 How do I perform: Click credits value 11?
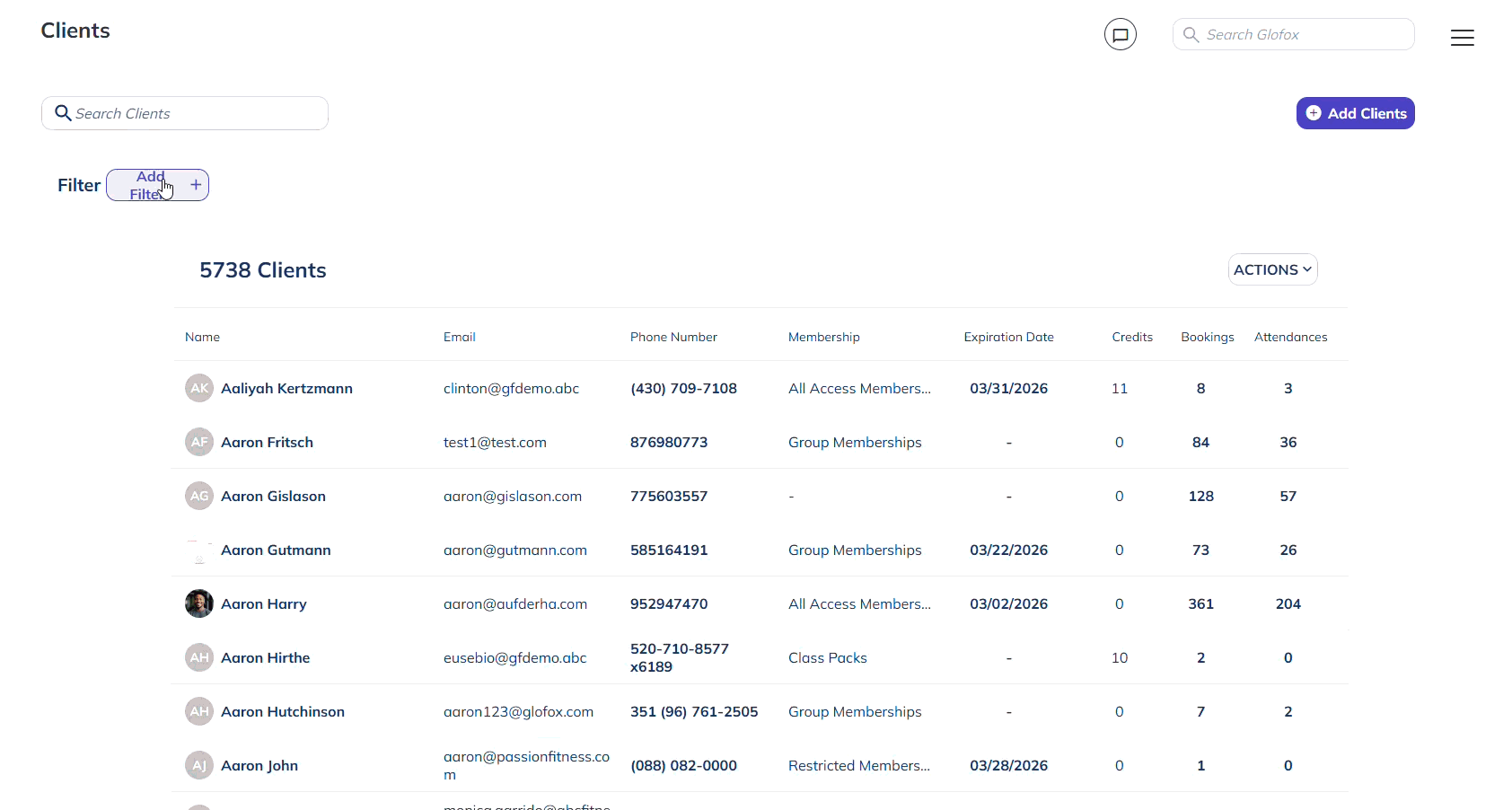[x=1119, y=388]
